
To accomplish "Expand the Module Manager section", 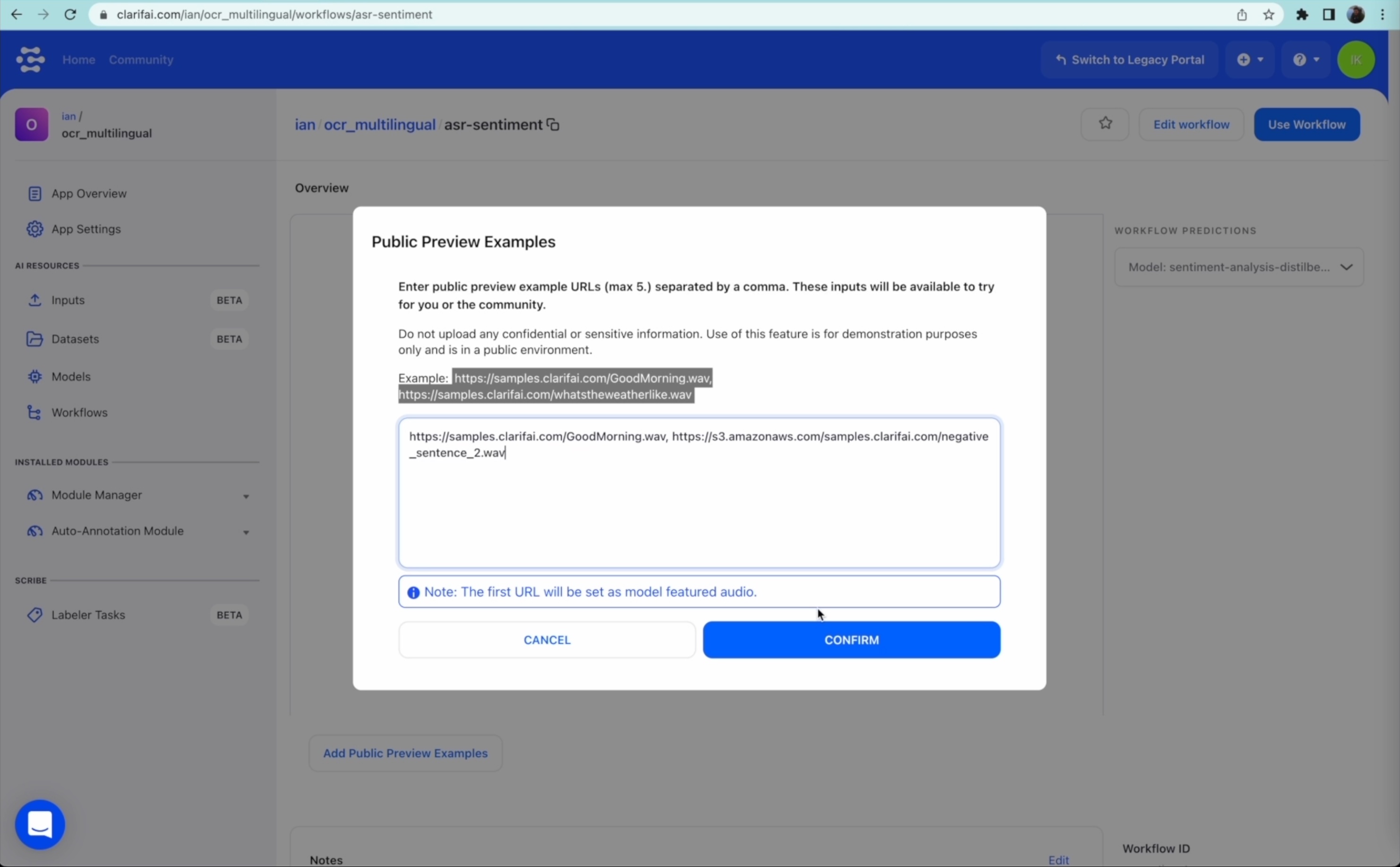I will click(x=246, y=496).
